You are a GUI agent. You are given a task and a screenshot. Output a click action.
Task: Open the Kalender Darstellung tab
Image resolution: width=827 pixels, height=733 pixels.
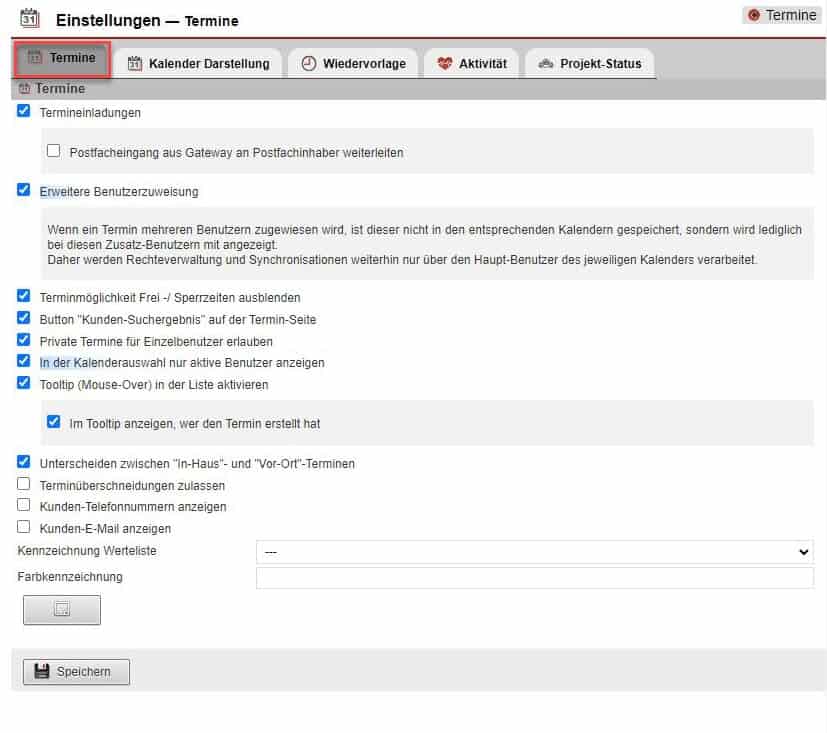point(199,63)
